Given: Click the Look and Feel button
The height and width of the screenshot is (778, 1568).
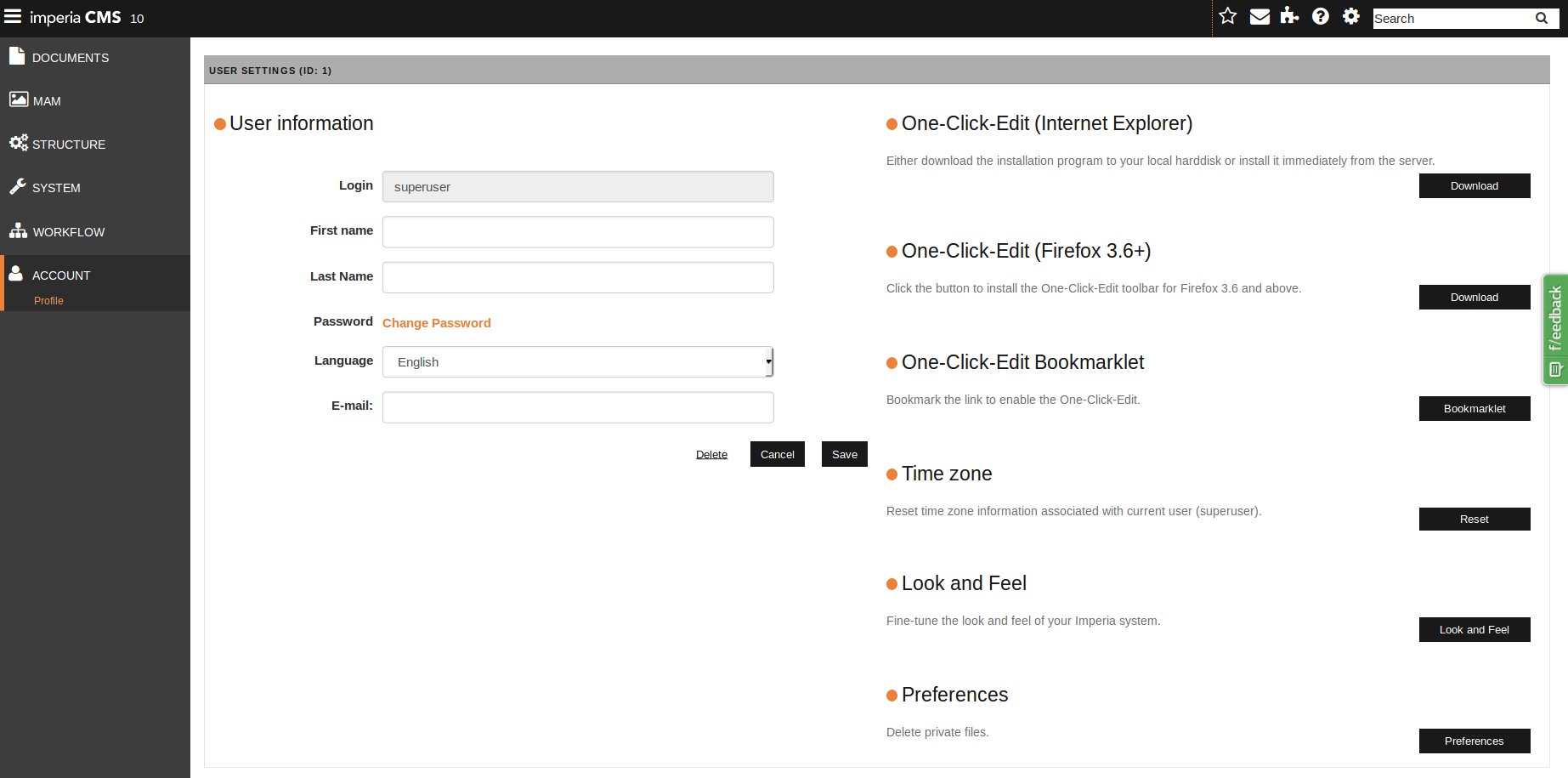Looking at the screenshot, I should 1475,630.
